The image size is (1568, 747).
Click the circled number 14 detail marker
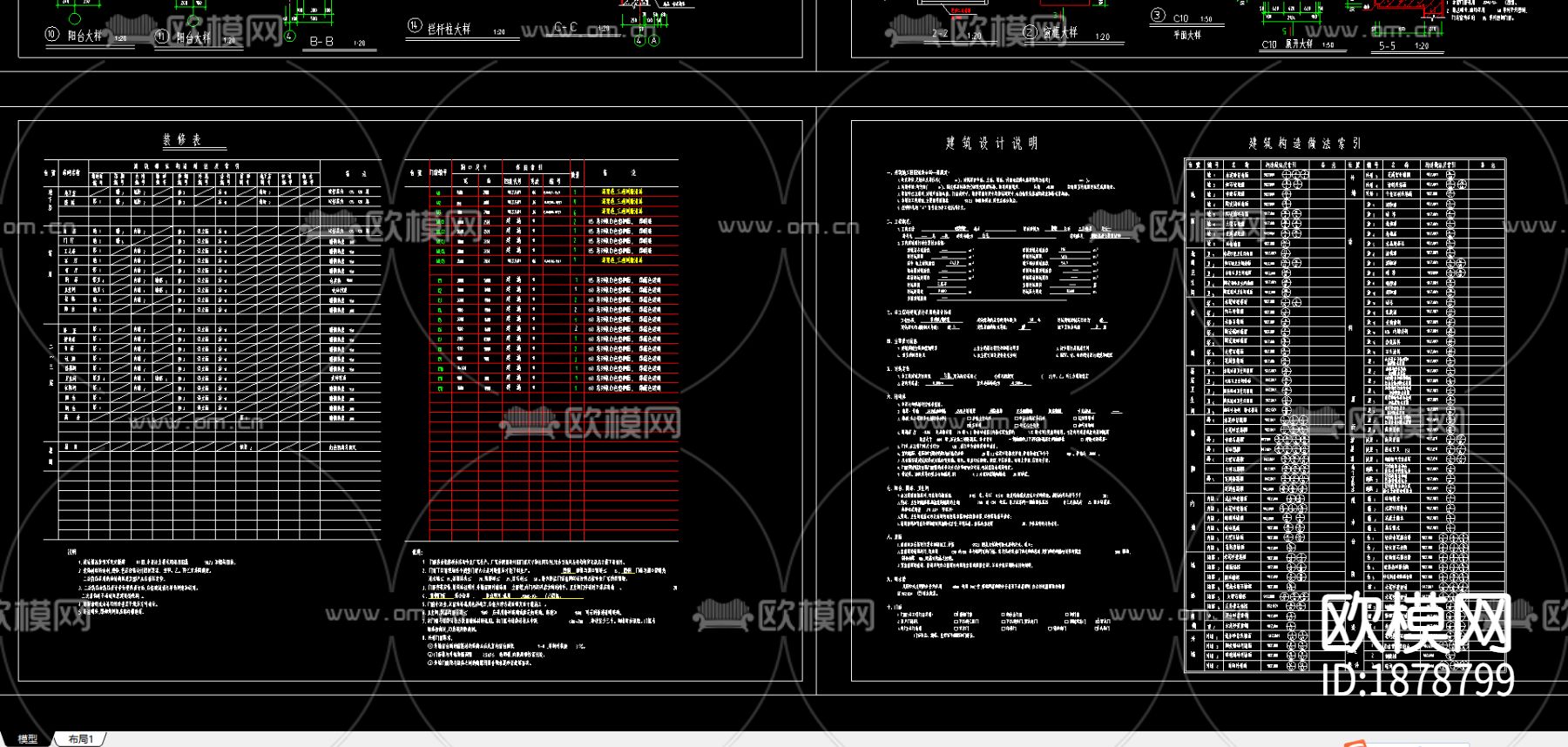414,26
